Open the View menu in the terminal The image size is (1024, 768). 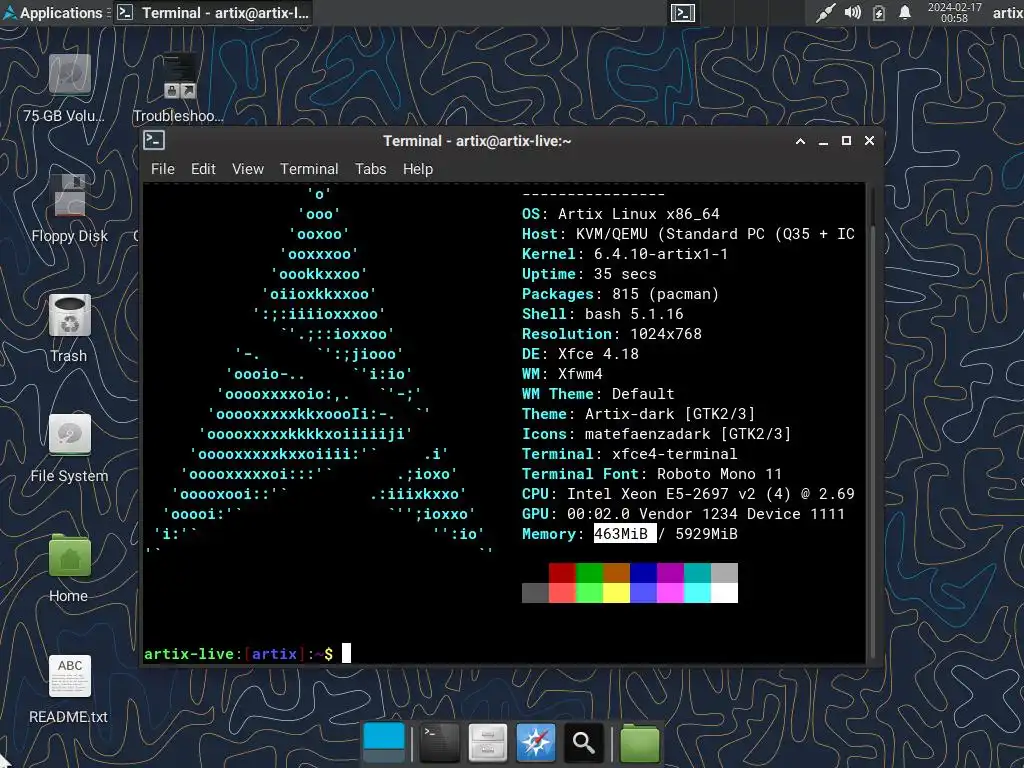tap(248, 169)
